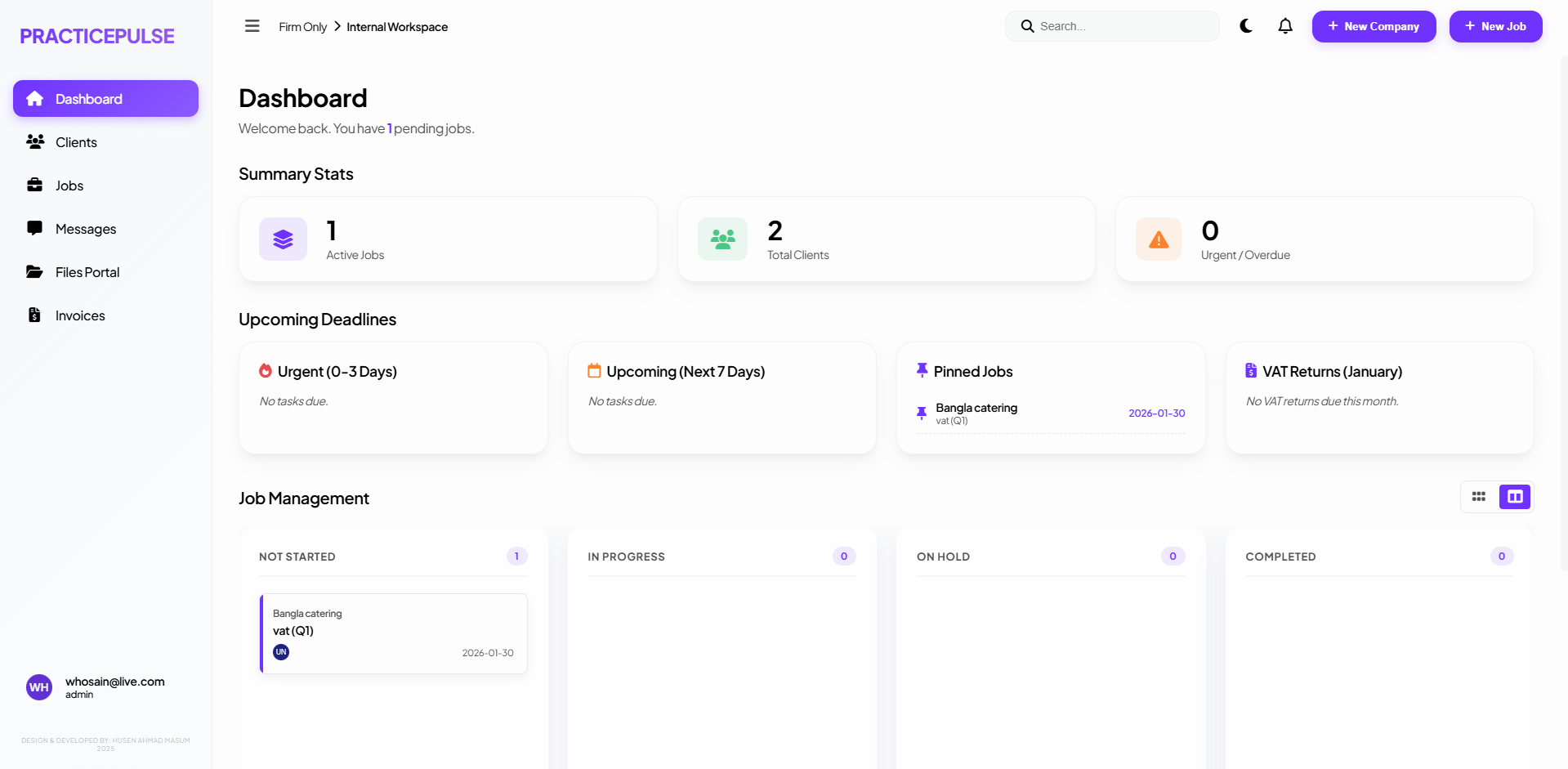Open Messages from the sidebar

pyautogui.click(x=85, y=229)
